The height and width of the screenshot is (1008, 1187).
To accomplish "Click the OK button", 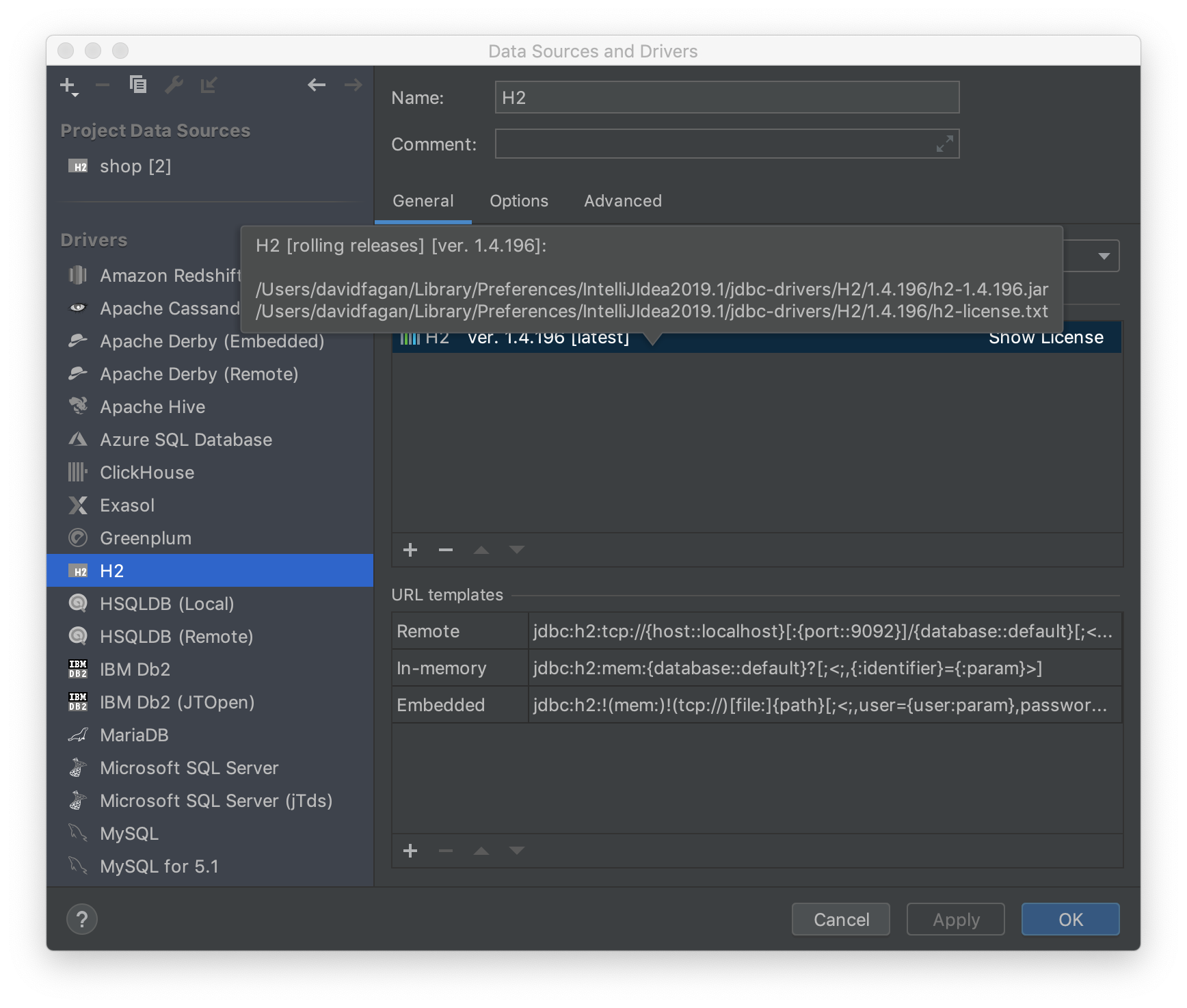I will 1071,919.
